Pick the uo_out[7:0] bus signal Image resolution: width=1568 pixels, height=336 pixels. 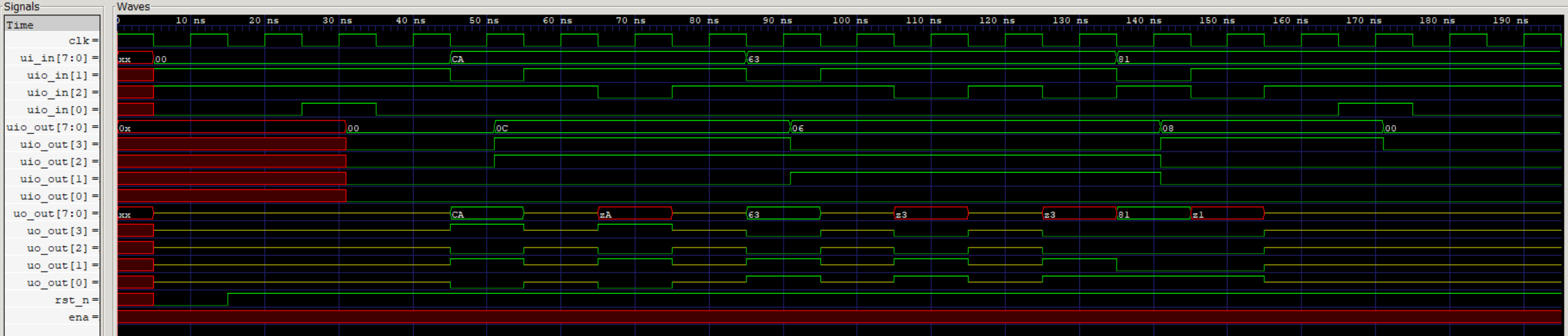click(50, 214)
